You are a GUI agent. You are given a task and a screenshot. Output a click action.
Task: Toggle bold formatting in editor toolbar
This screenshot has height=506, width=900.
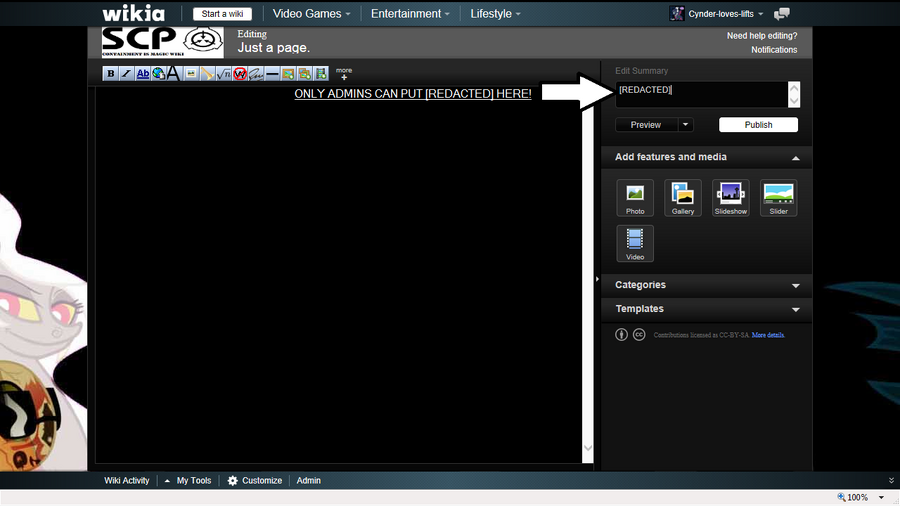click(x=110, y=73)
